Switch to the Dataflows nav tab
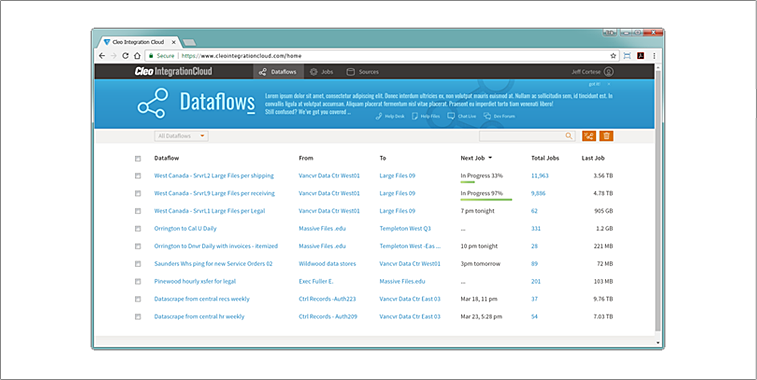The width and height of the screenshot is (757, 380). point(278,72)
